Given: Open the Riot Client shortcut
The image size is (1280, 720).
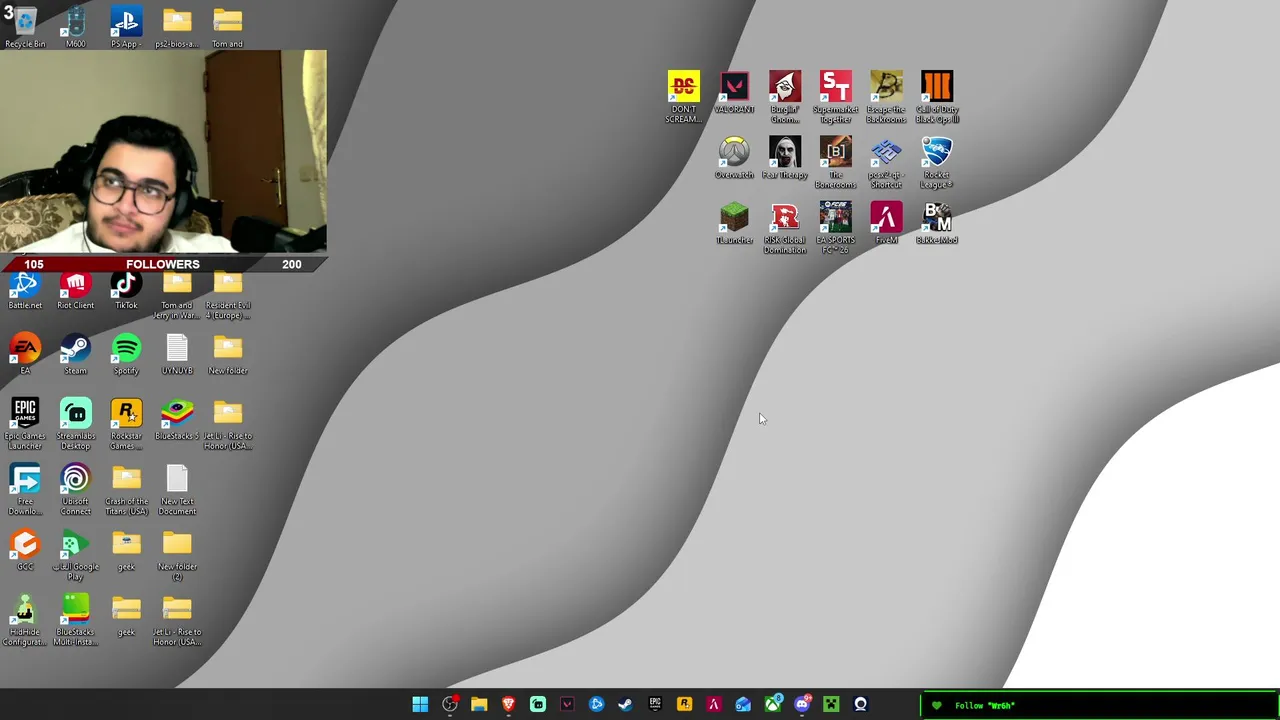Looking at the screenshot, I should pos(76,288).
